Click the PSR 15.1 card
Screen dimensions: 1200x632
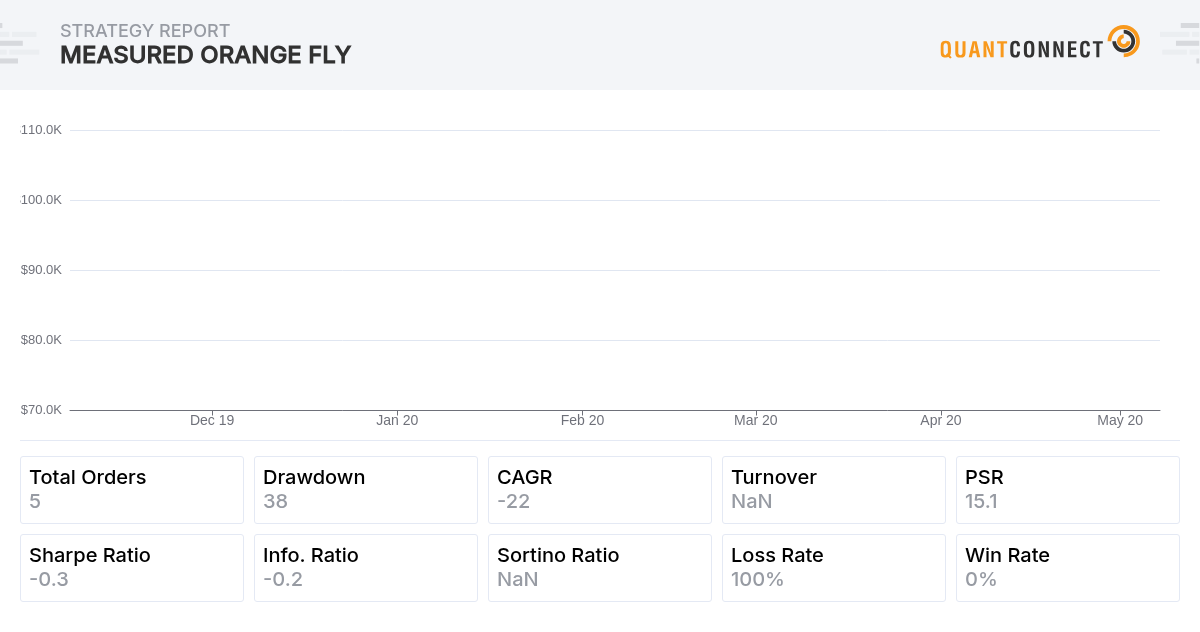click(x=1068, y=490)
